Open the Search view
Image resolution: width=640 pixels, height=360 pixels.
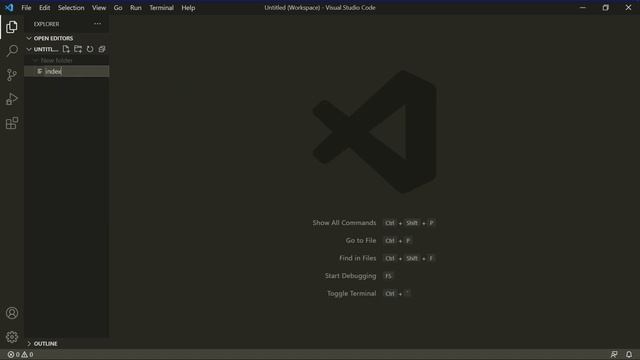pyautogui.click(x=12, y=51)
